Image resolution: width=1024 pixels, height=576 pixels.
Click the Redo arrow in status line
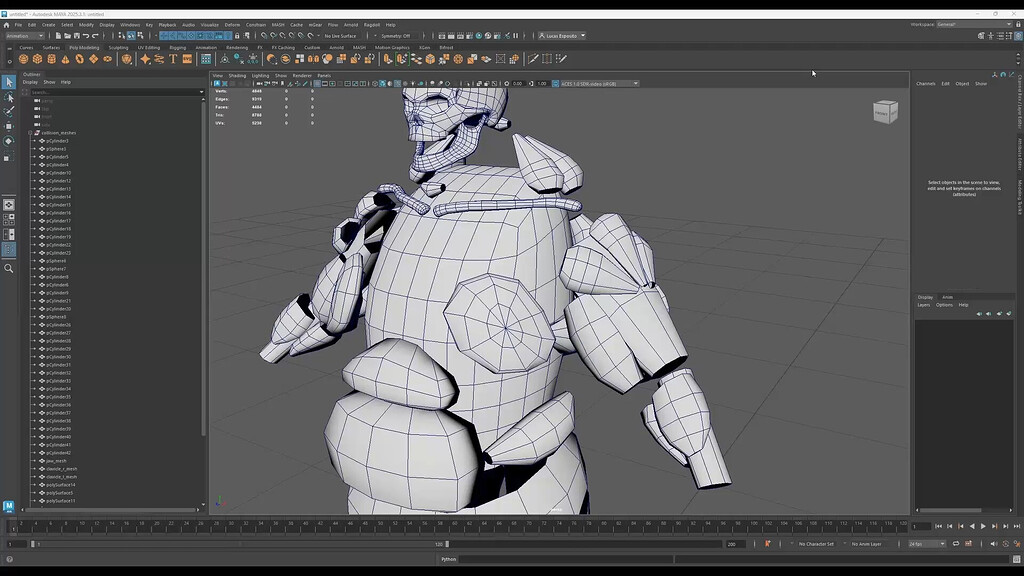pos(95,36)
